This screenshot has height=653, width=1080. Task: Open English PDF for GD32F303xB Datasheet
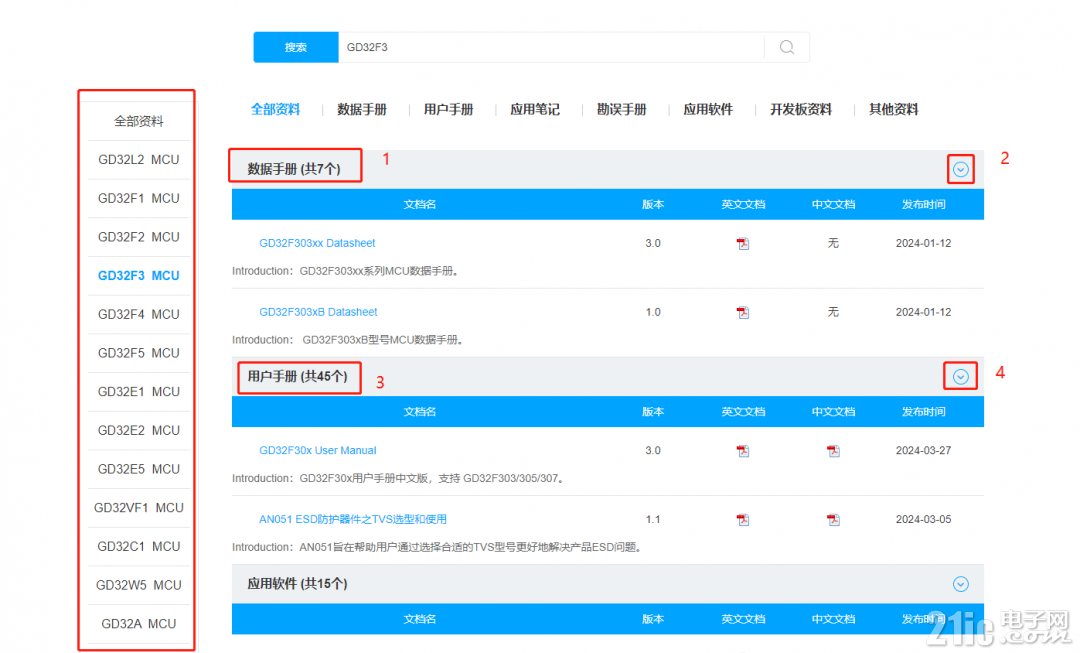[x=742, y=312]
